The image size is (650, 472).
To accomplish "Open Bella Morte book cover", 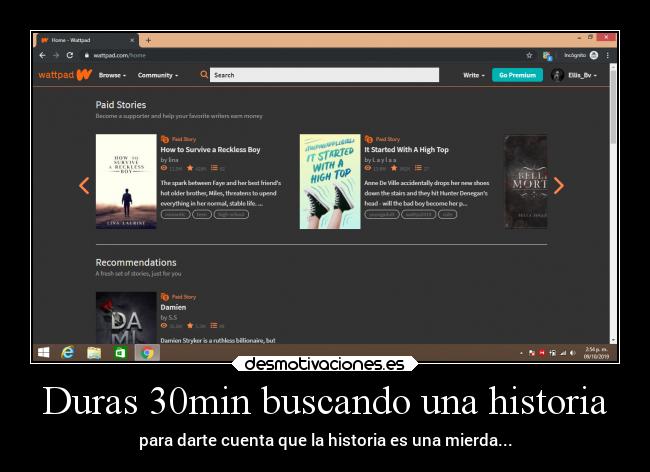I will tap(526, 182).
